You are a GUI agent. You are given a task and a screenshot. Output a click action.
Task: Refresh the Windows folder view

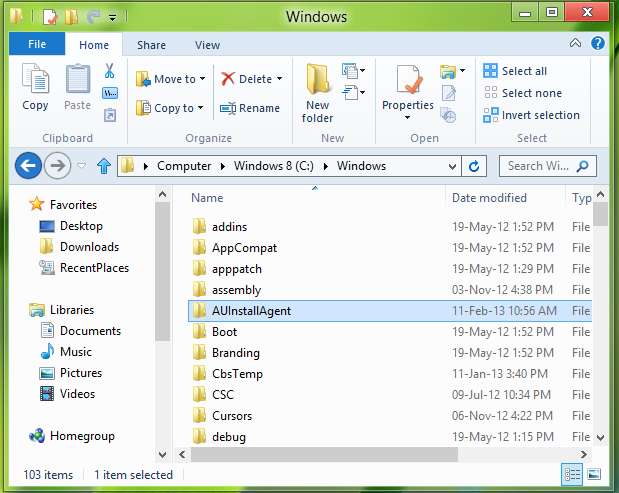[474, 166]
